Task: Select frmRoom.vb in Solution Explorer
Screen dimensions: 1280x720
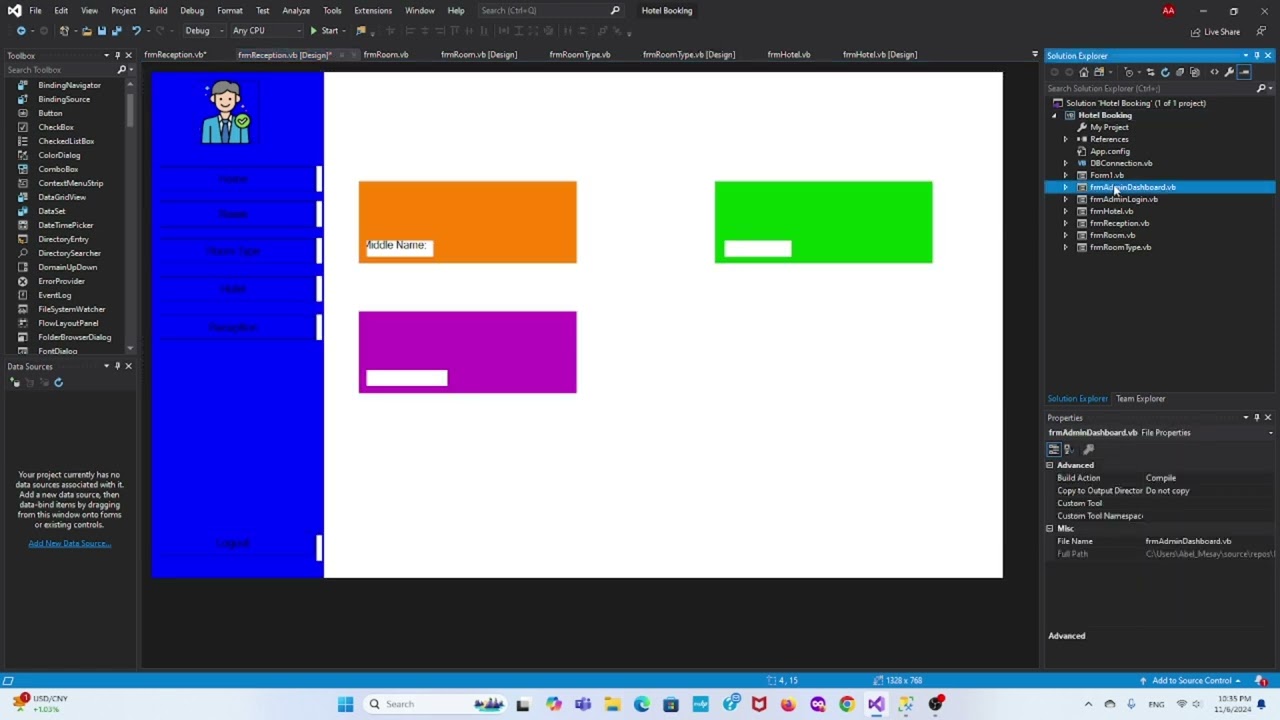Action: [x=1112, y=235]
